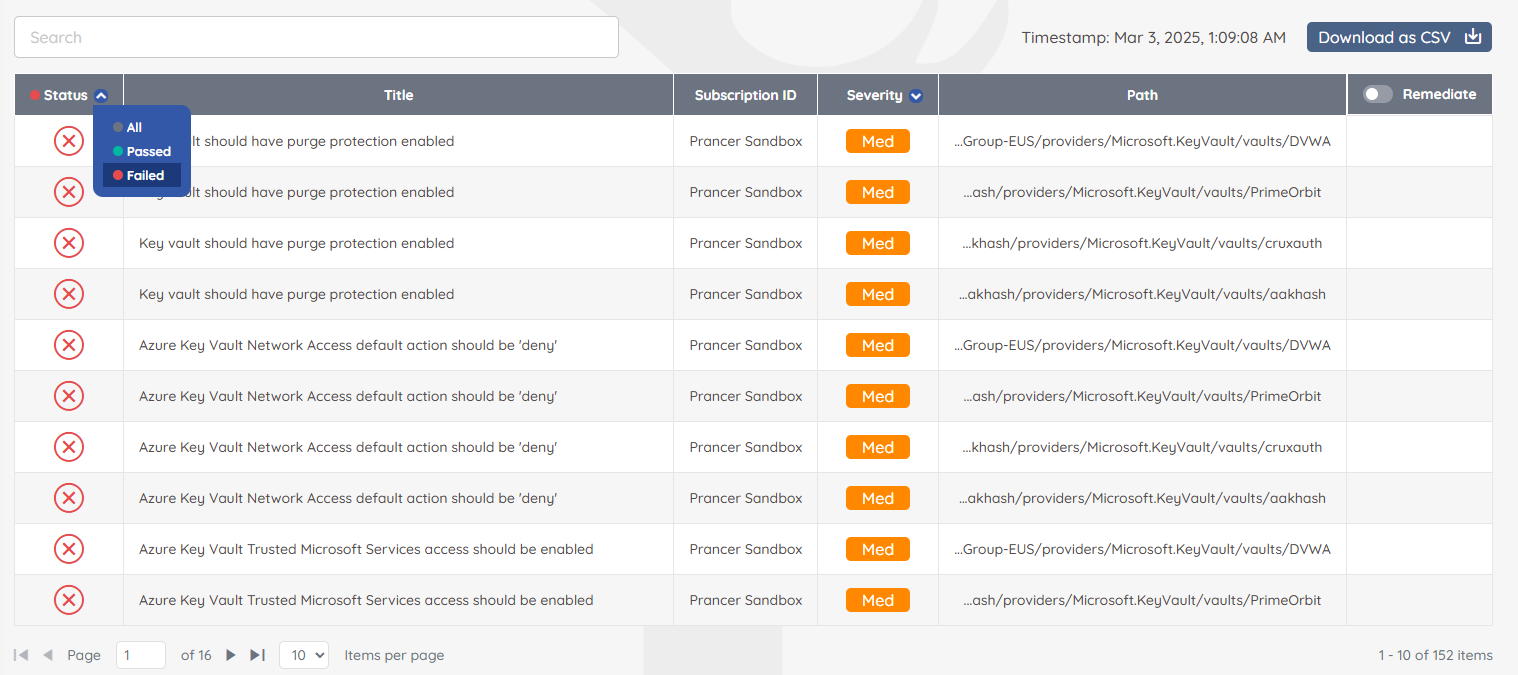The width and height of the screenshot is (1518, 675).
Task: Click failed icon for Network Access DVWA row
Action: (x=68, y=345)
